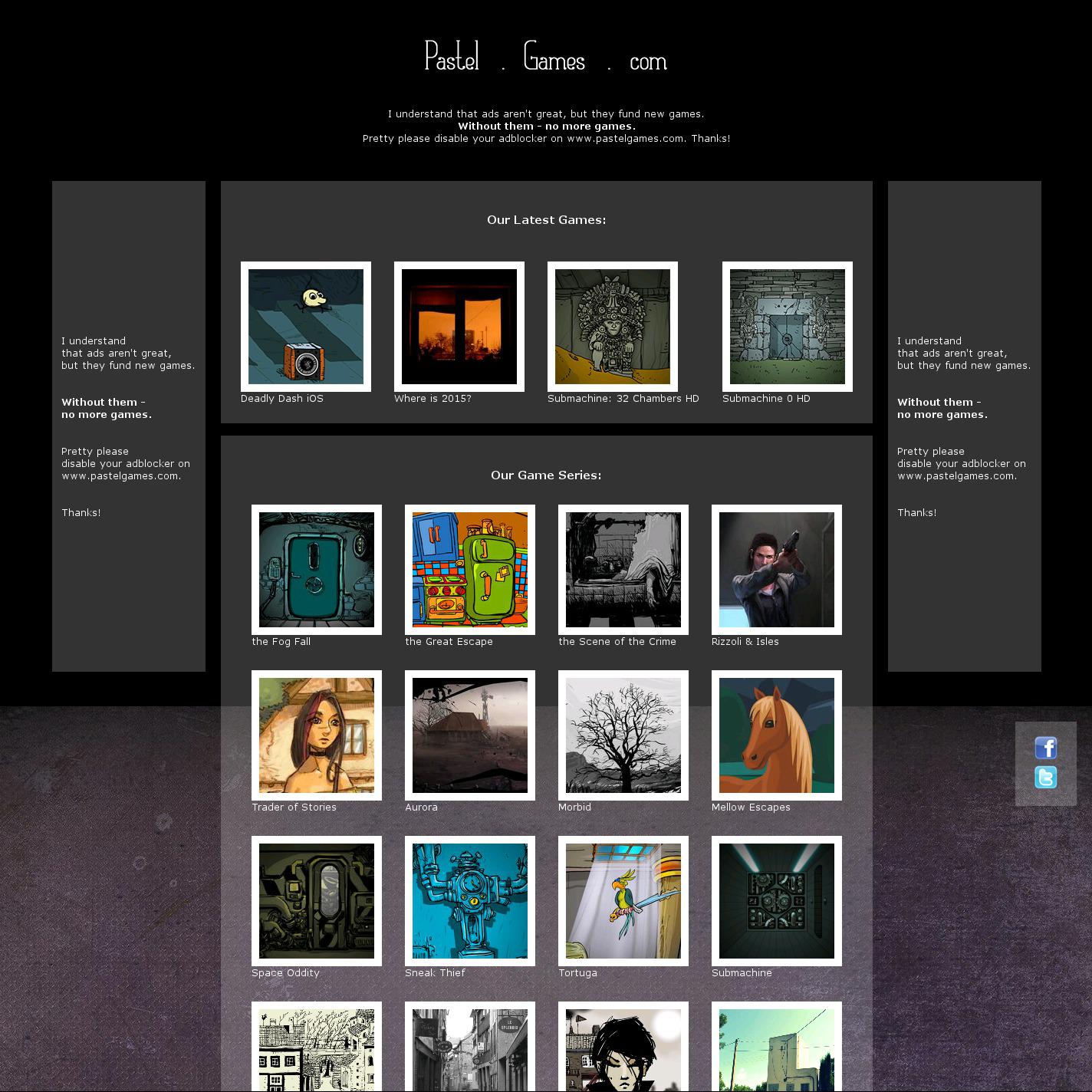Click the Twitter bird icon

[x=1045, y=778]
